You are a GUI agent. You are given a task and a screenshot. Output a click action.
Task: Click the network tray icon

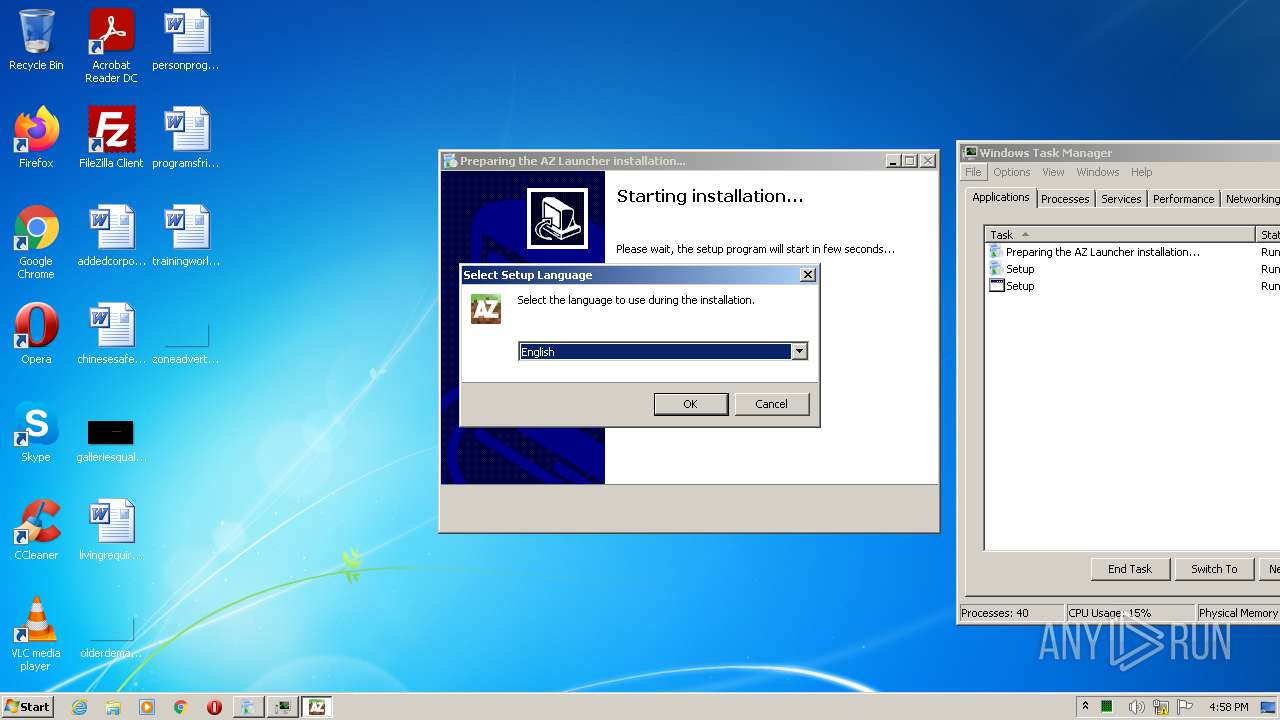click(1160, 707)
